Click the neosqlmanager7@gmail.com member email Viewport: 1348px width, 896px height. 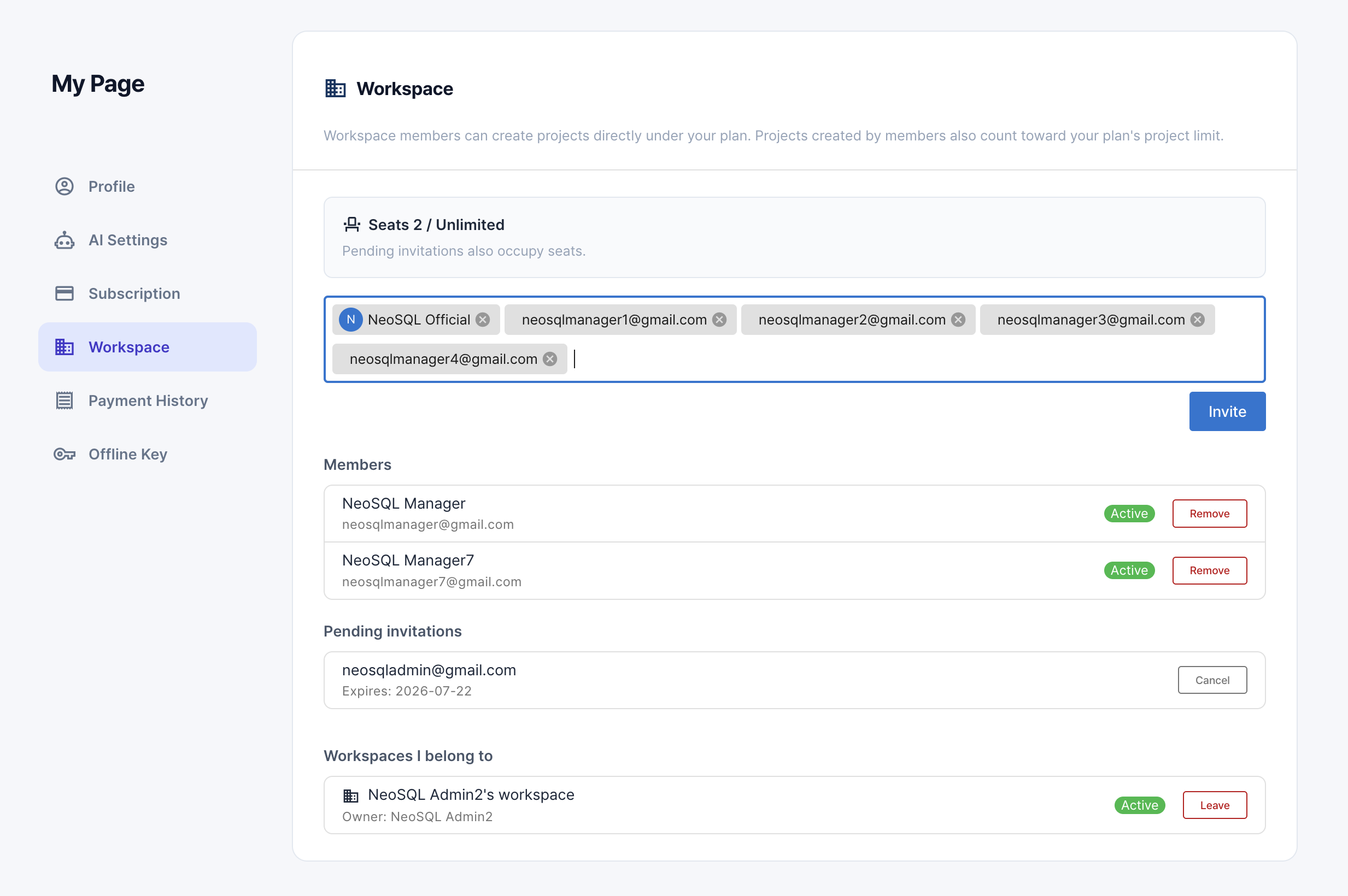tap(432, 582)
